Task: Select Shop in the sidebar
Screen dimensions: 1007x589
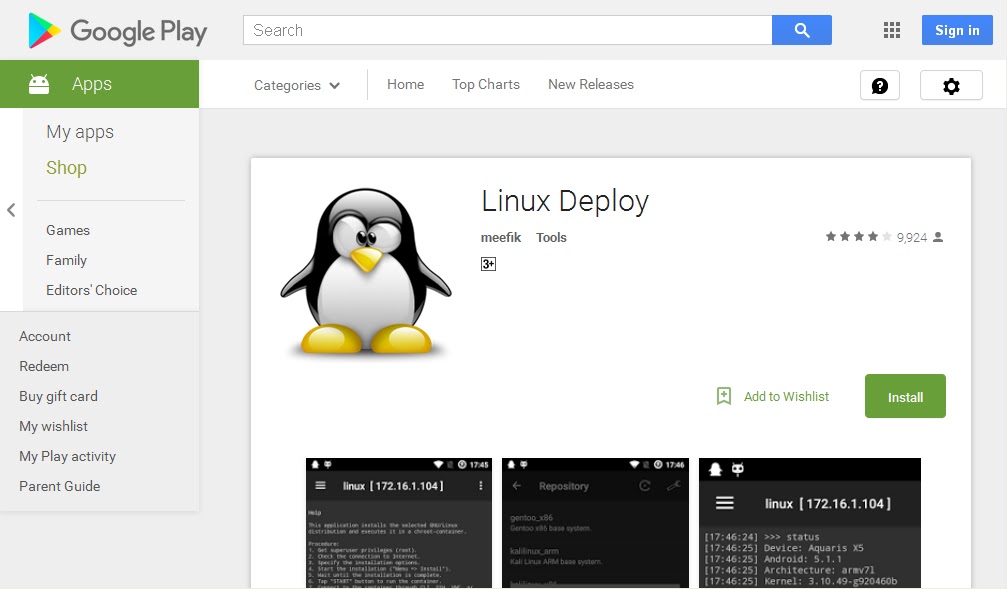Action: [x=66, y=168]
